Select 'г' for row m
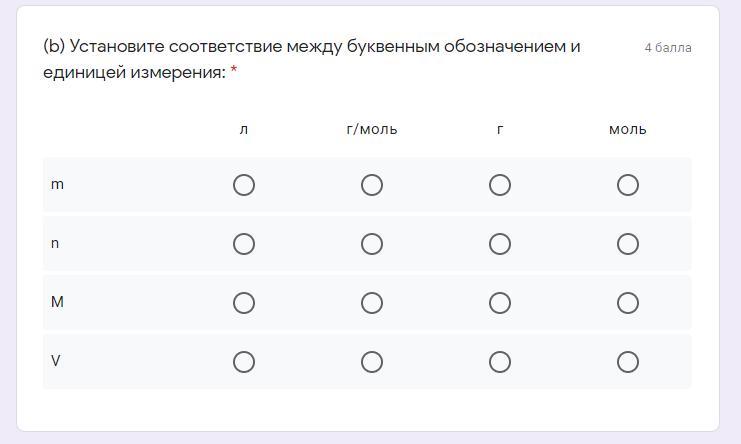The image size is (741, 444). (x=500, y=185)
